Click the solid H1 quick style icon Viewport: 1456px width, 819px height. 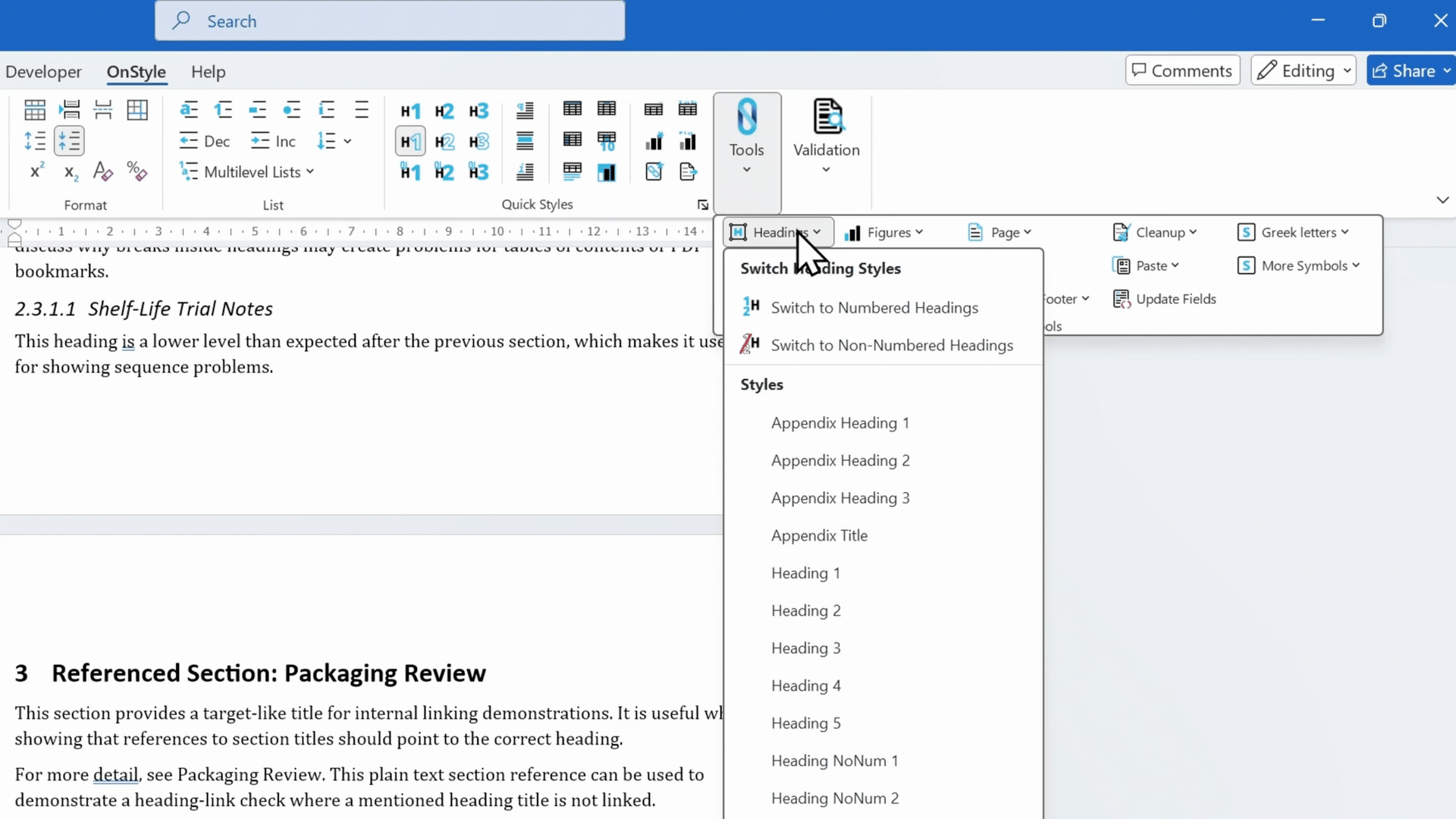pos(410,111)
